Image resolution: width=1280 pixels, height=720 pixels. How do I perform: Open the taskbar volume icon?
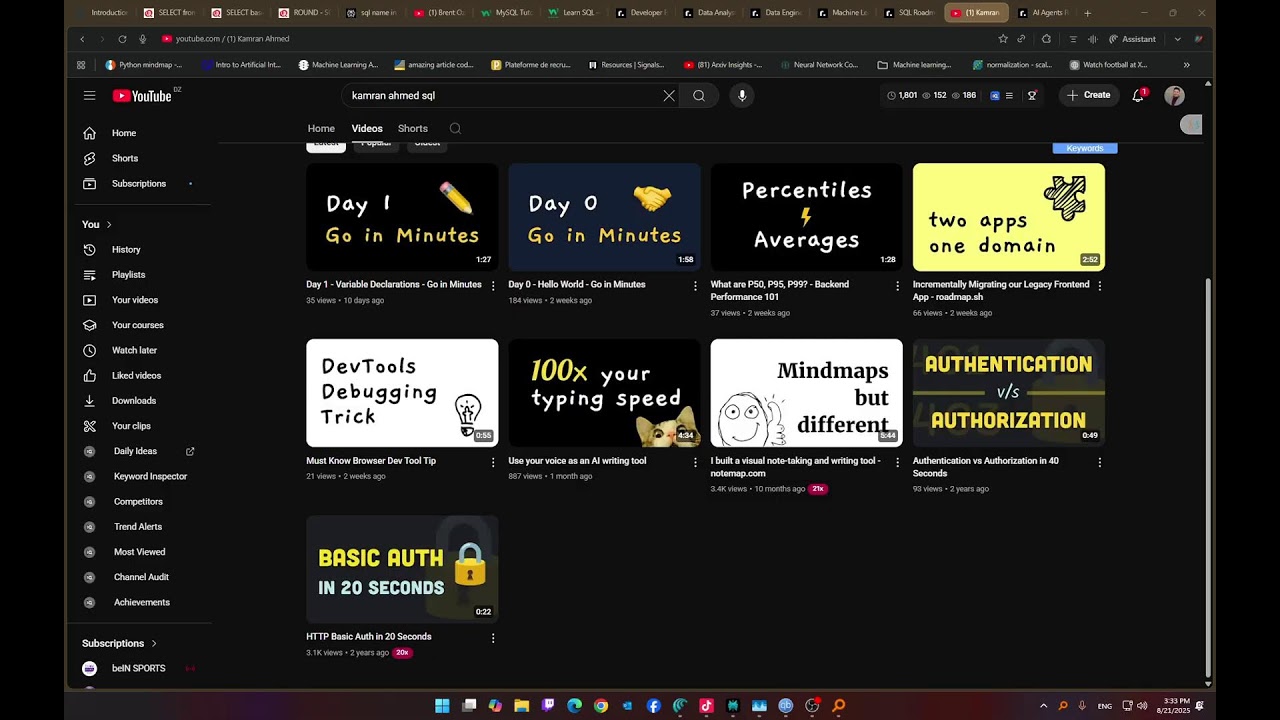tap(1143, 706)
